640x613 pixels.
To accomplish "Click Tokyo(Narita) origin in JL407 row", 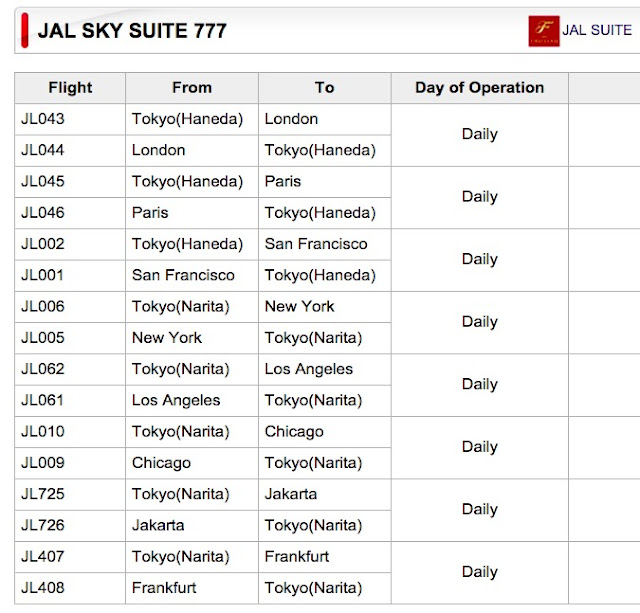I will [x=181, y=557].
